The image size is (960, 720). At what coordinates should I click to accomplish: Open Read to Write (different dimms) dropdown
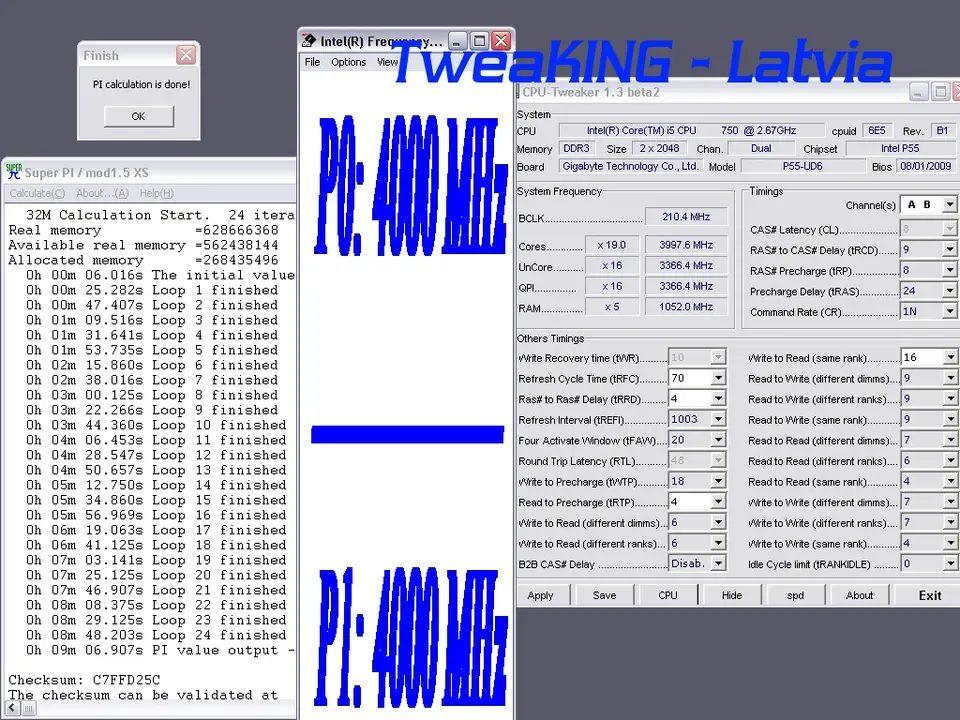[950, 378]
